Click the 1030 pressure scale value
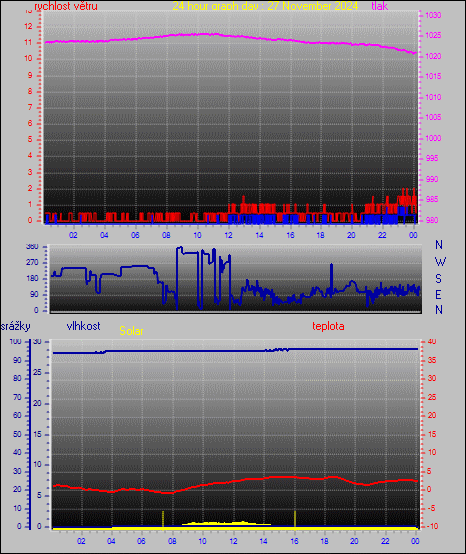The image size is (466, 554). coord(433,15)
